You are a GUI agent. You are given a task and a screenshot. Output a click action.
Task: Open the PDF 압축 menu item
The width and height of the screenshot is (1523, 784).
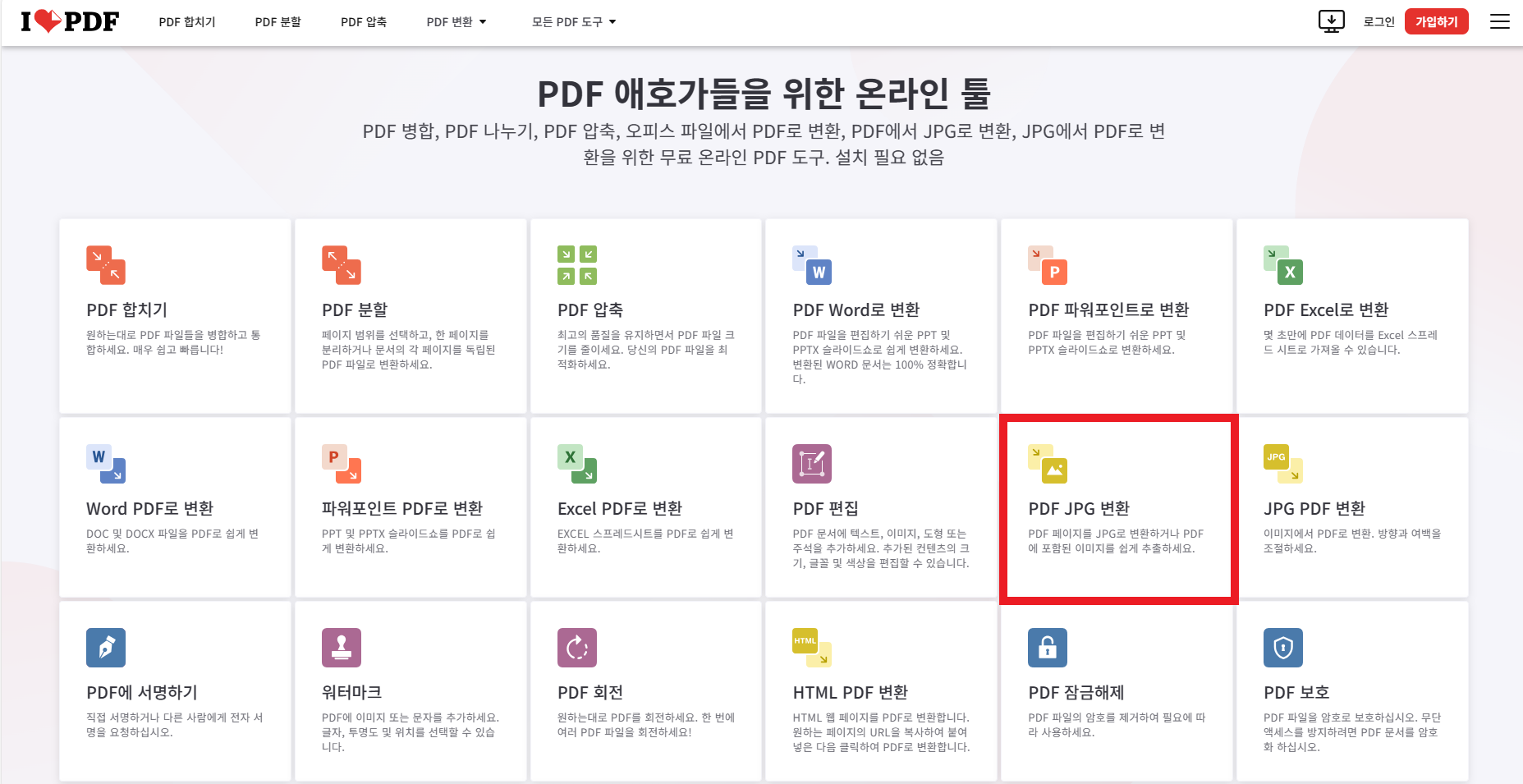[364, 22]
